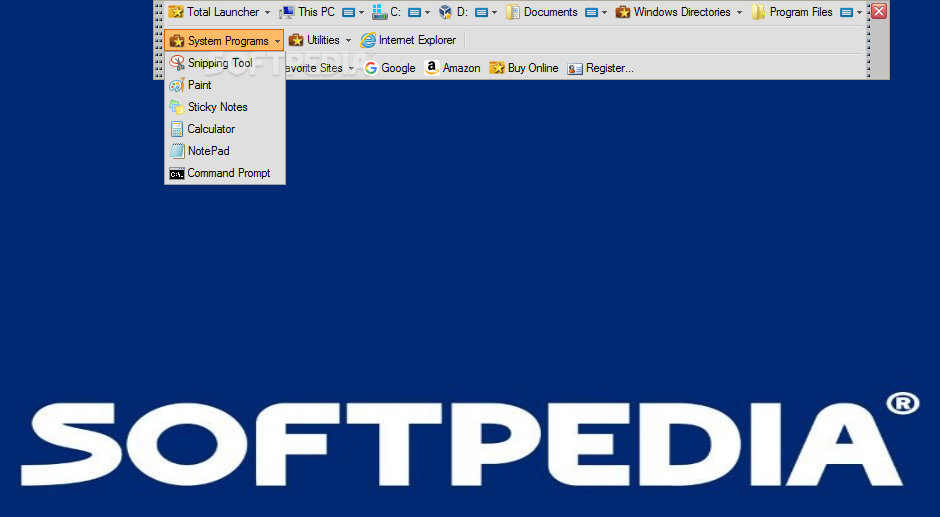Open Sticky Notes from the menu

point(225,107)
